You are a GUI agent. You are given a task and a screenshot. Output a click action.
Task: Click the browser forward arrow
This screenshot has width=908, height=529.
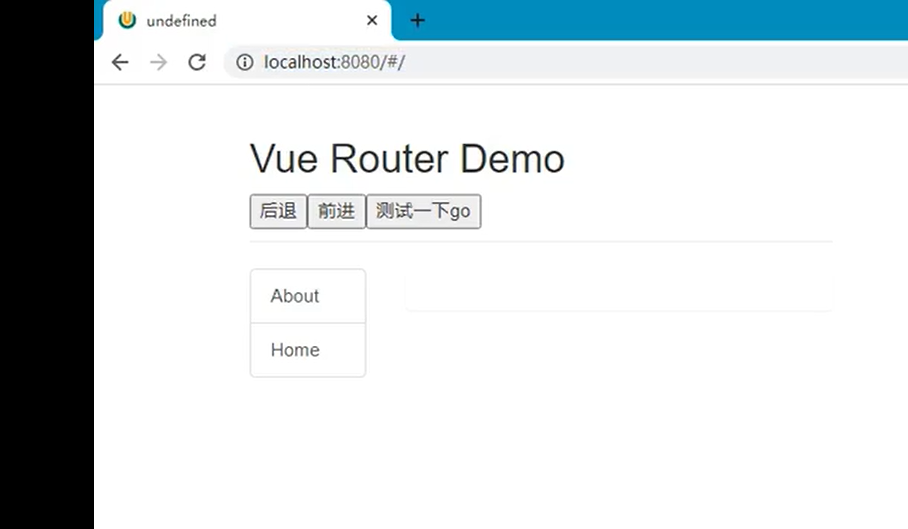click(x=158, y=62)
